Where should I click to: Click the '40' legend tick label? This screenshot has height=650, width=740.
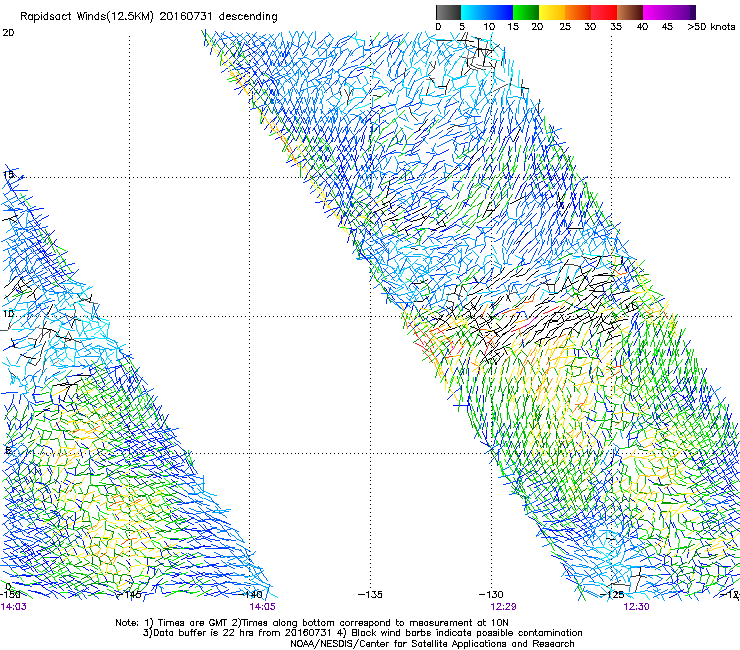(642, 27)
